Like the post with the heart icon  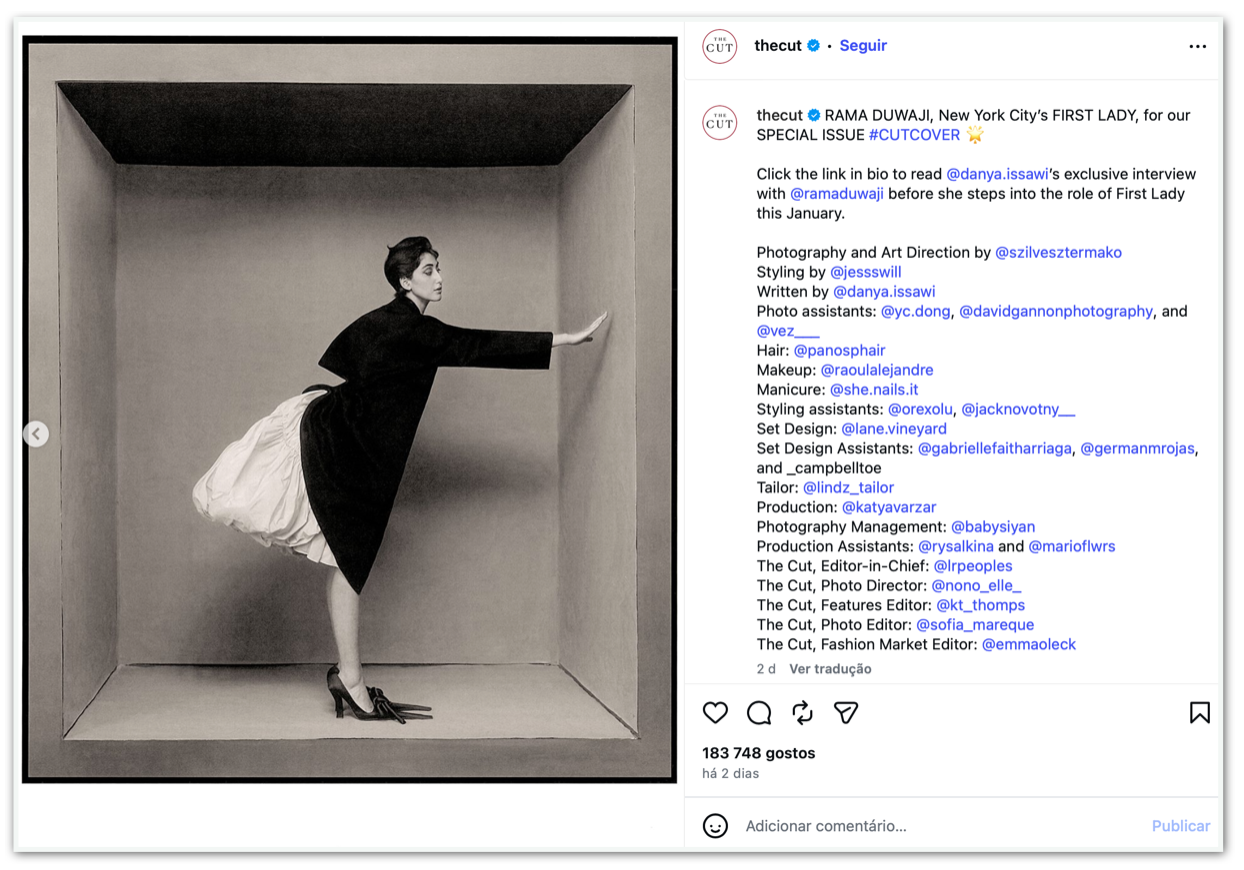[x=715, y=712]
